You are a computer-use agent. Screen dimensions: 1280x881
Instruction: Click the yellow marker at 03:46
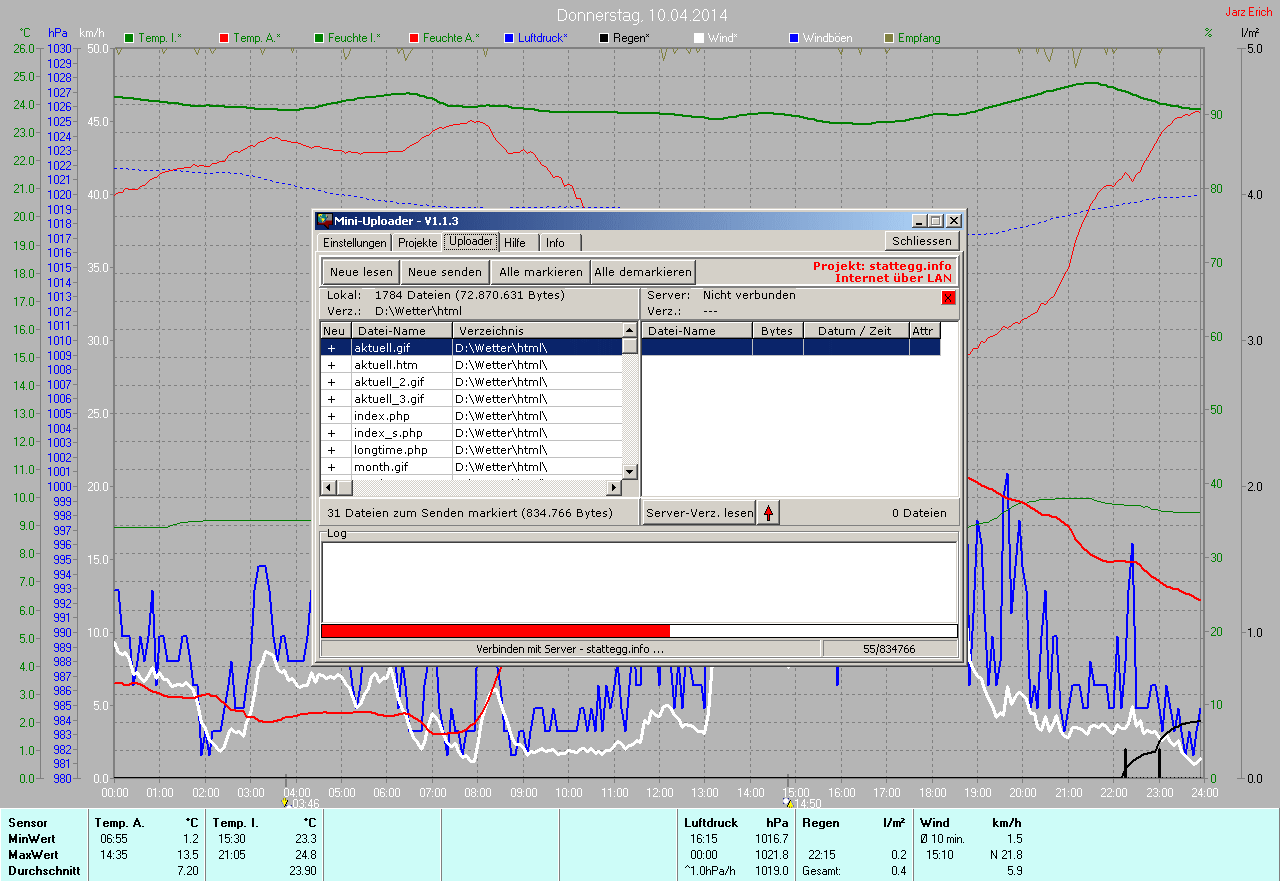(285, 802)
